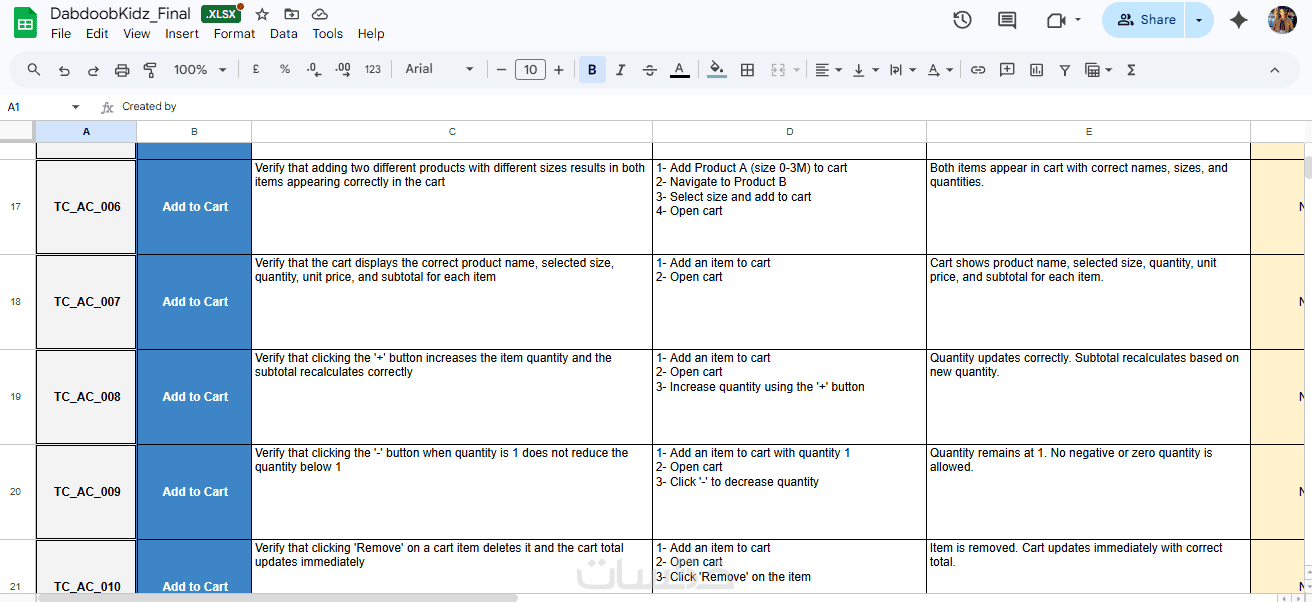Viewport: 1312px width, 602px height.
Task: Select row 19 header
Action: click(16, 397)
